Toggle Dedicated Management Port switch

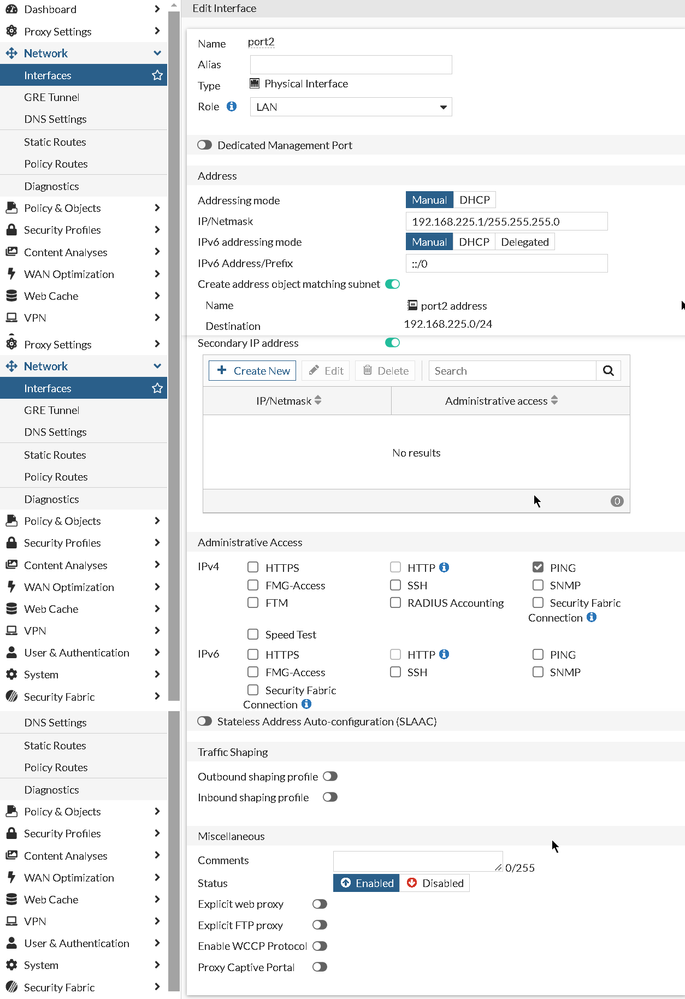pyautogui.click(x=205, y=146)
